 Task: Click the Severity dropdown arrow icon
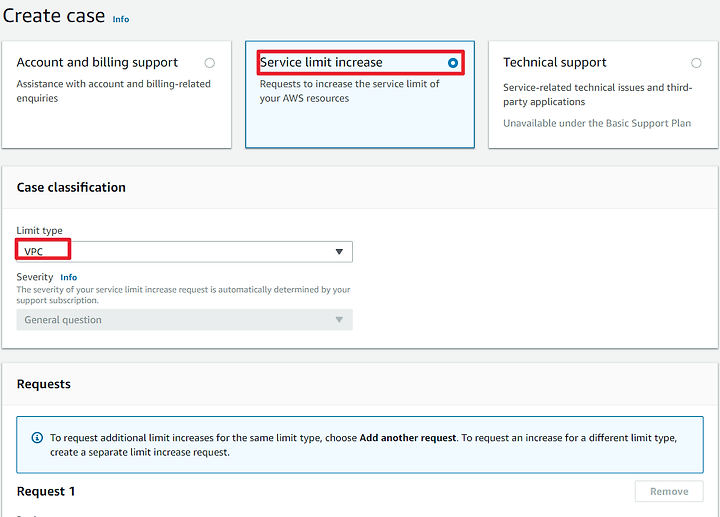point(339,320)
